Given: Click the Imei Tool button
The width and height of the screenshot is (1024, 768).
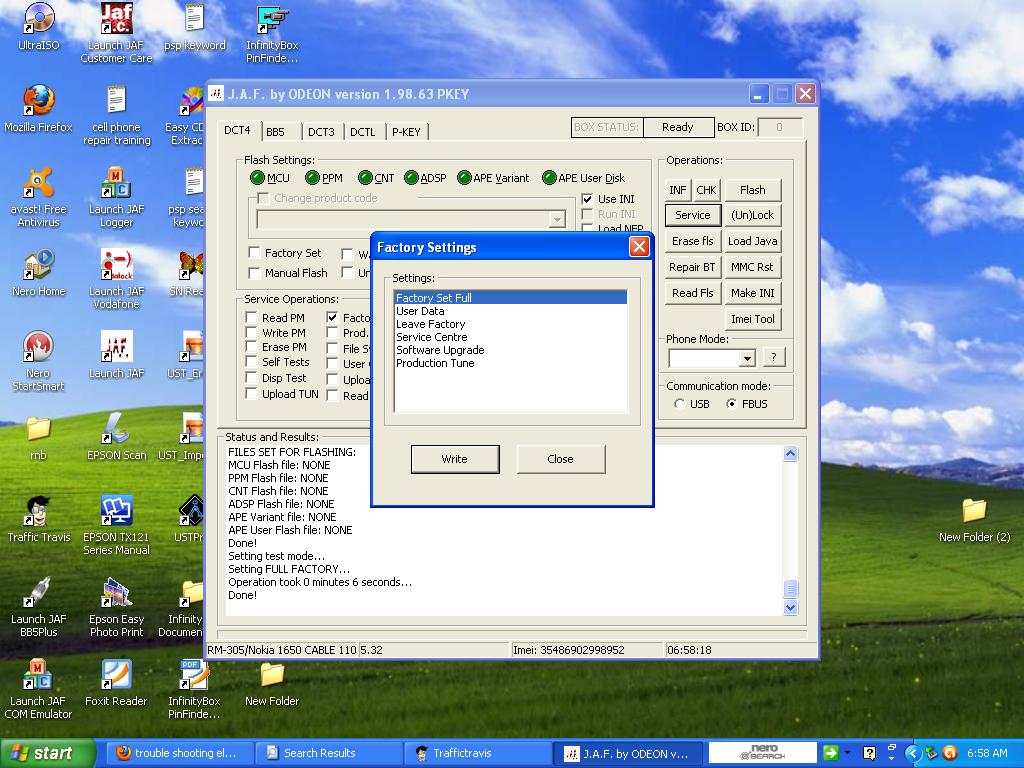Looking at the screenshot, I should 752,319.
